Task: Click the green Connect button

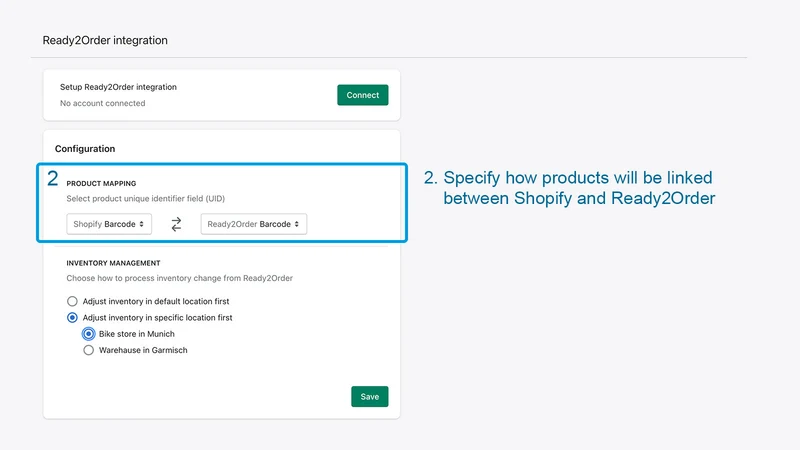Action: (x=362, y=95)
